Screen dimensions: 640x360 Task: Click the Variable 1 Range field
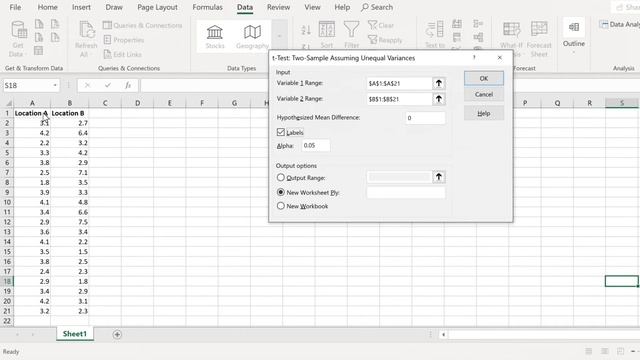[399, 83]
